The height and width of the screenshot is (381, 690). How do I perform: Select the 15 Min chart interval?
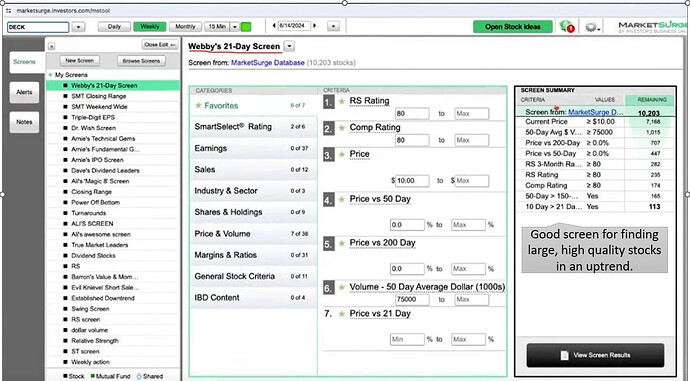coord(217,27)
